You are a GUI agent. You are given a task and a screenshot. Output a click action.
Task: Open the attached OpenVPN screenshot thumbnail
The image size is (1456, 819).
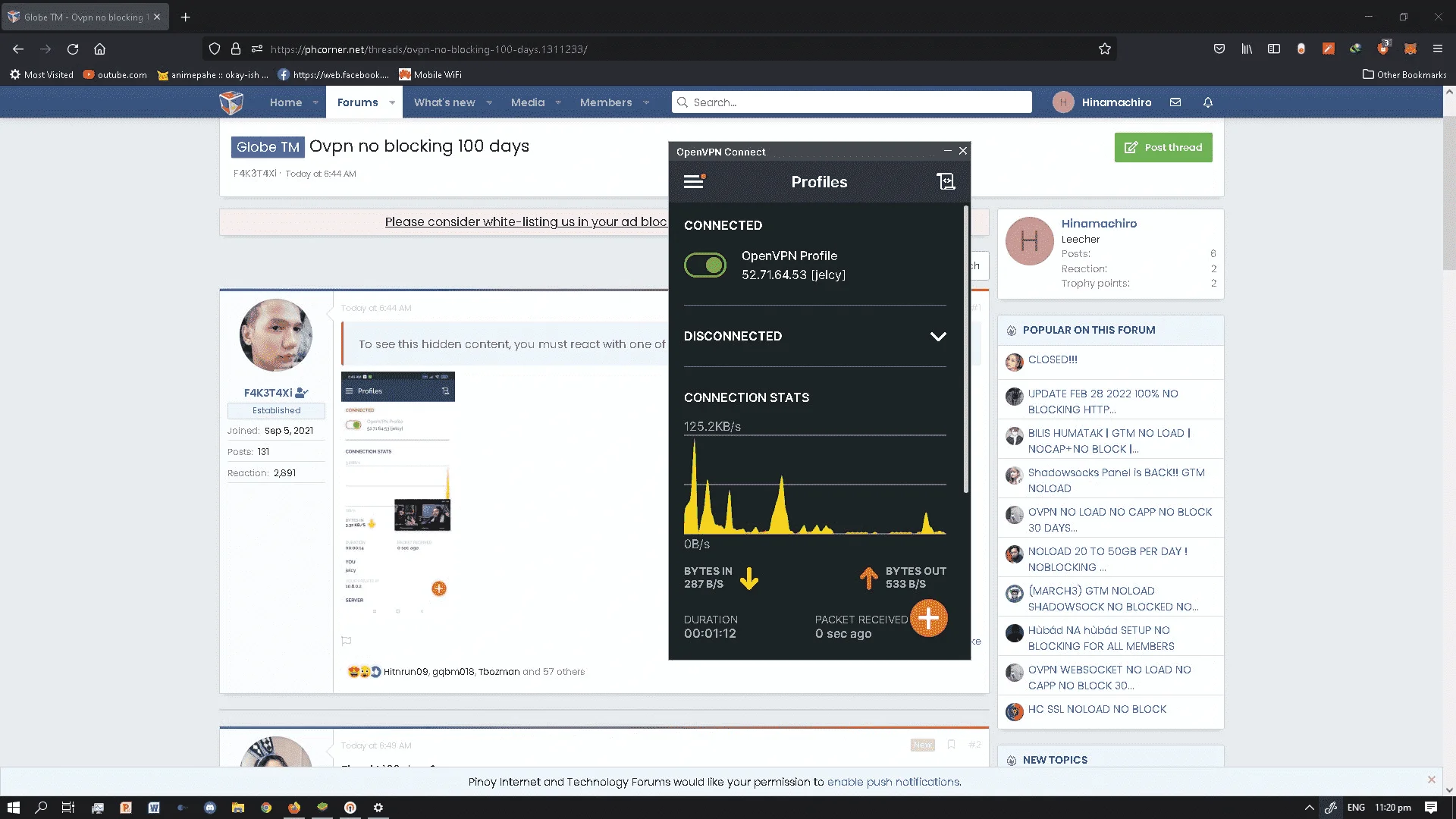click(398, 493)
